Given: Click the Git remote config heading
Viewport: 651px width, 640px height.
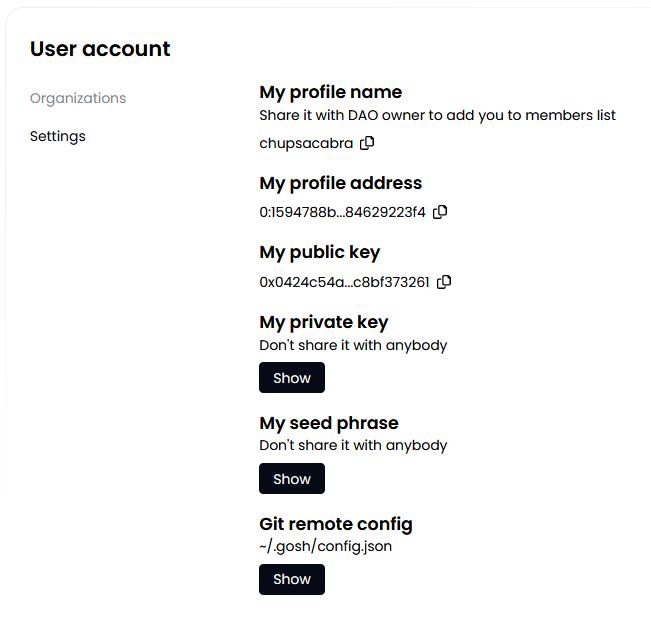Looking at the screenshot, I should (x=335, y=524).
